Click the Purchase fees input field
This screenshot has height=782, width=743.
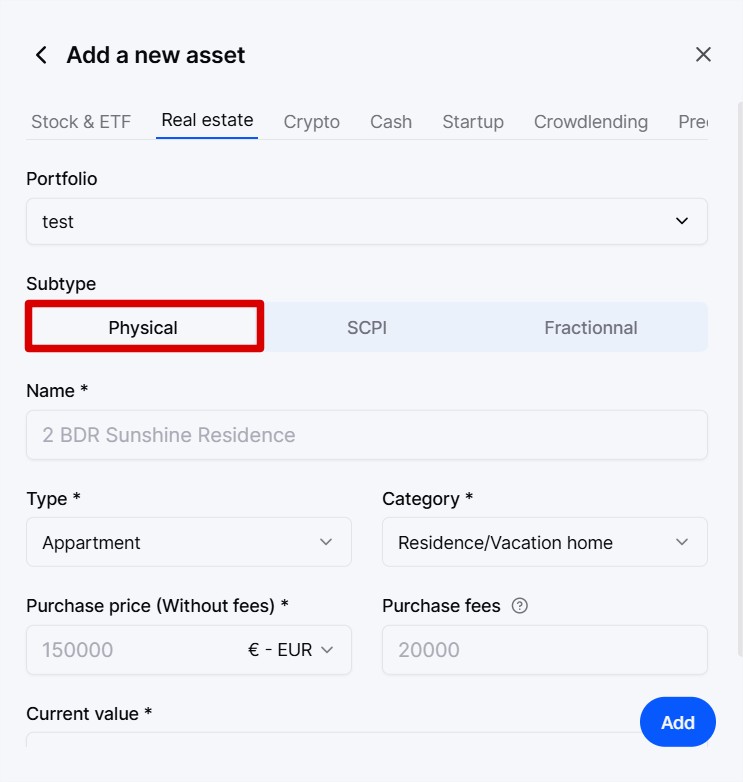[545, 650]
